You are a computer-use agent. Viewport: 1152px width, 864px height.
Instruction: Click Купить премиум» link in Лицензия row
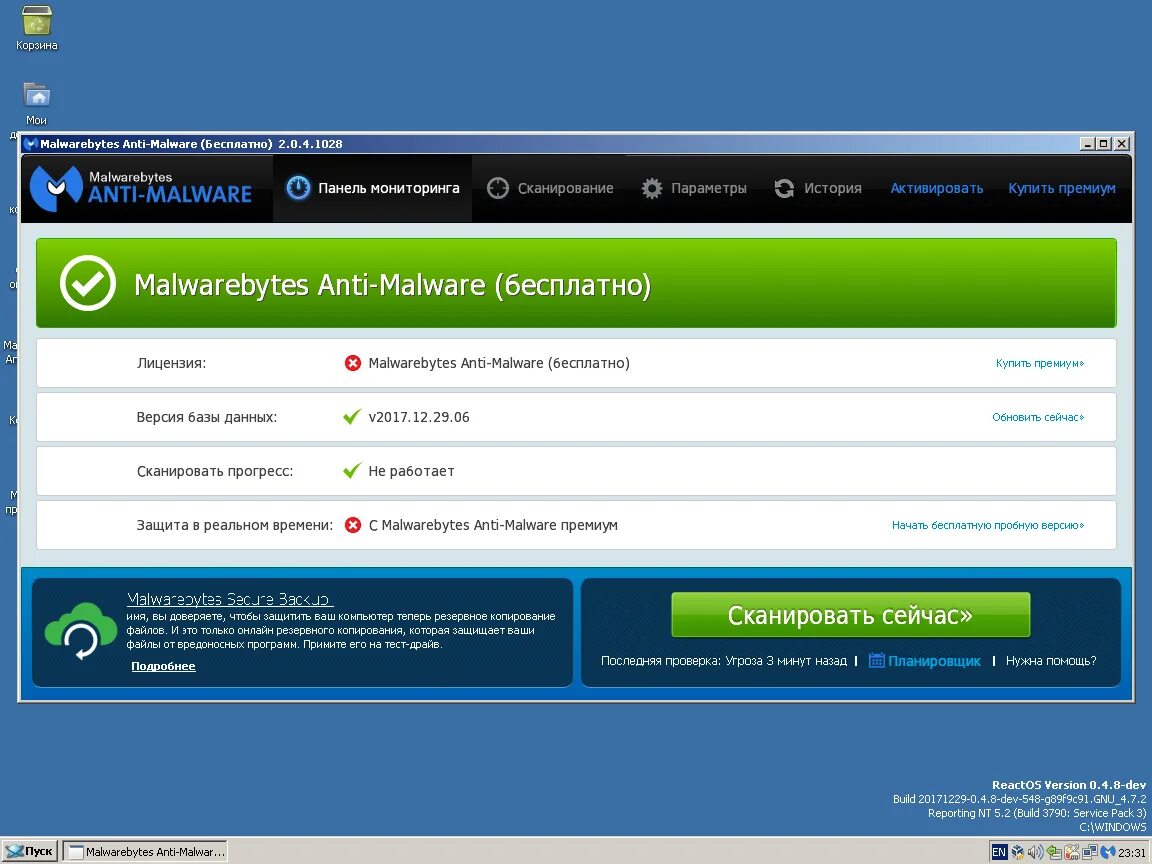1040,363
